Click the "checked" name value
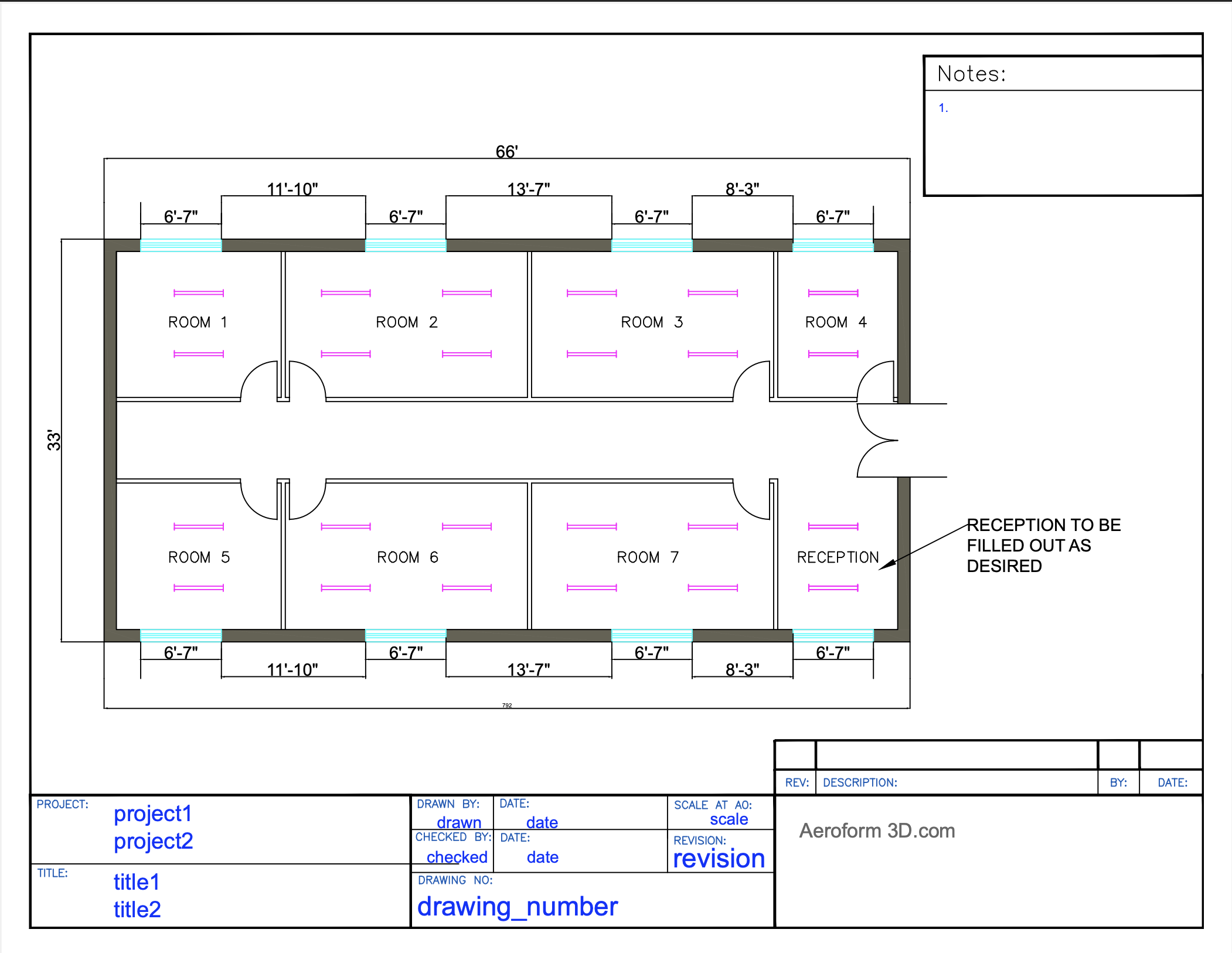1232x953 pixels. coord(457,857)
